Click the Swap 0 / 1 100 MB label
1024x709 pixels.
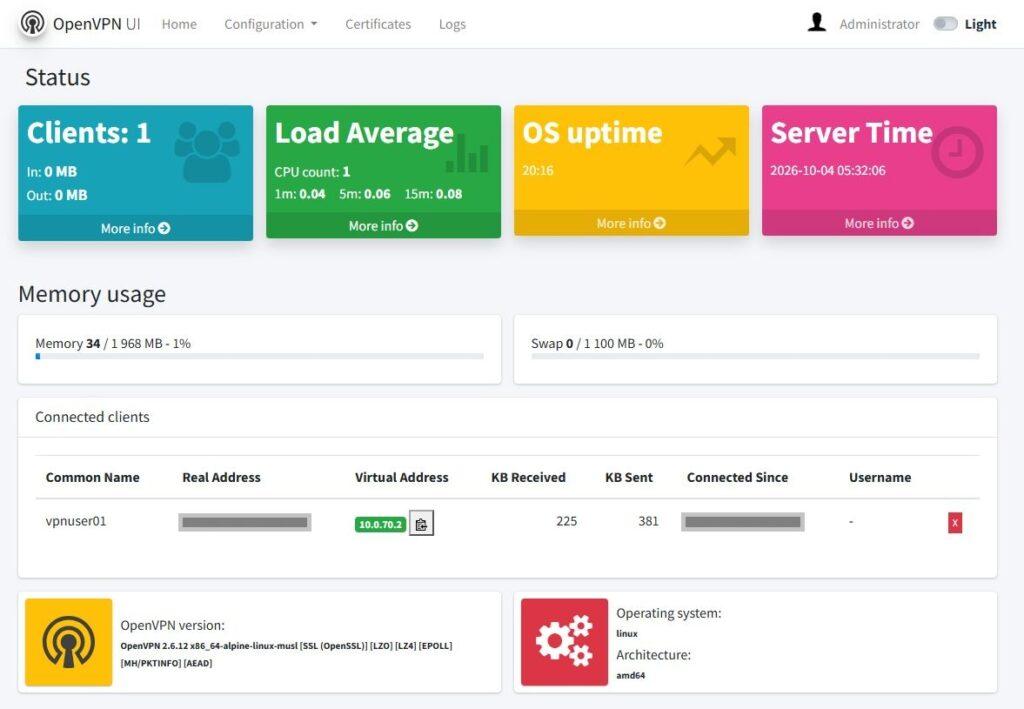(x=597, y=343)
